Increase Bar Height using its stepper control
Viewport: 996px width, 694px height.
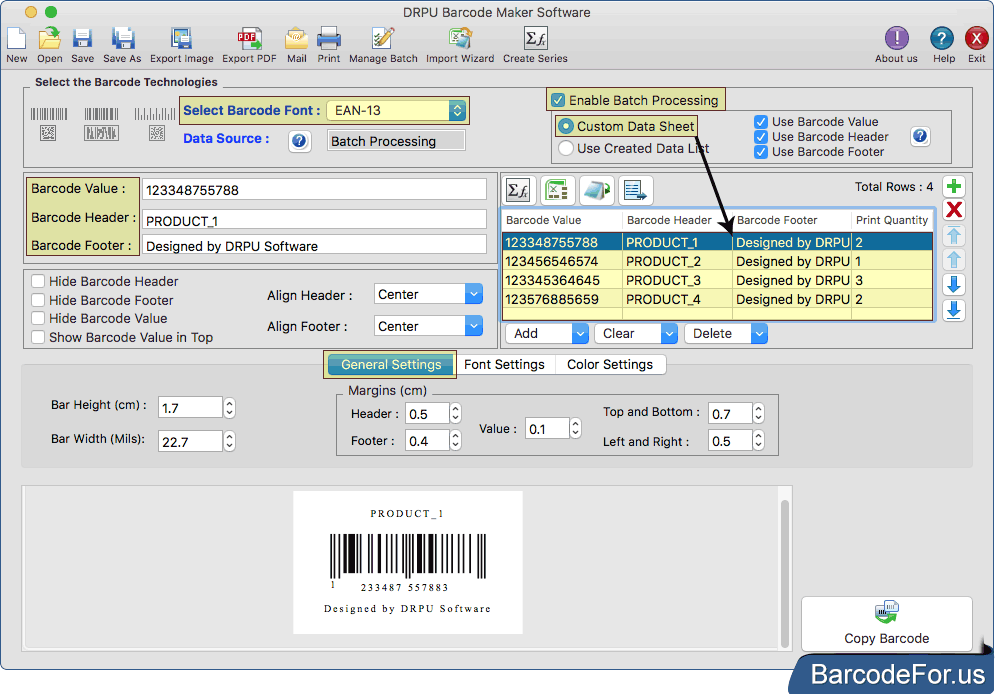pos(229,402)
